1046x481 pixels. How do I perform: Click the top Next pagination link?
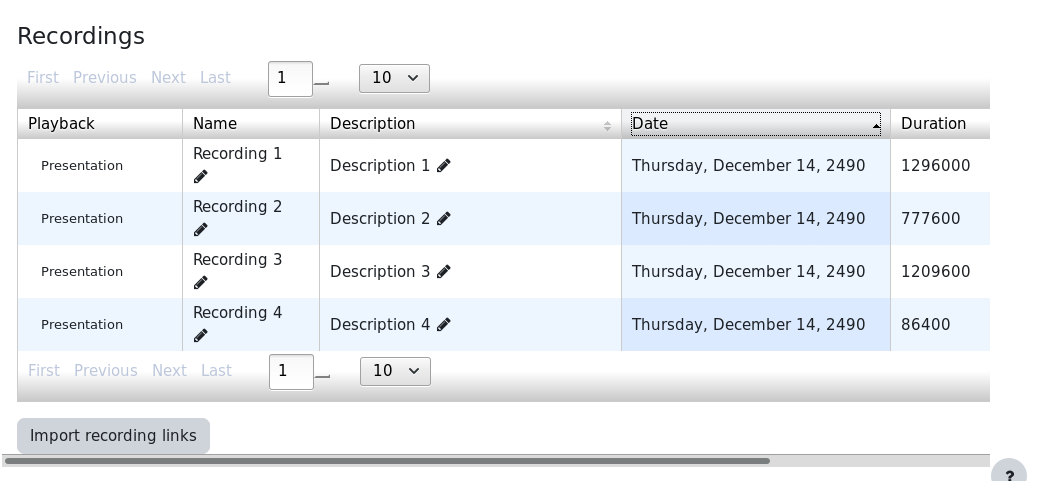pos(168,78)
